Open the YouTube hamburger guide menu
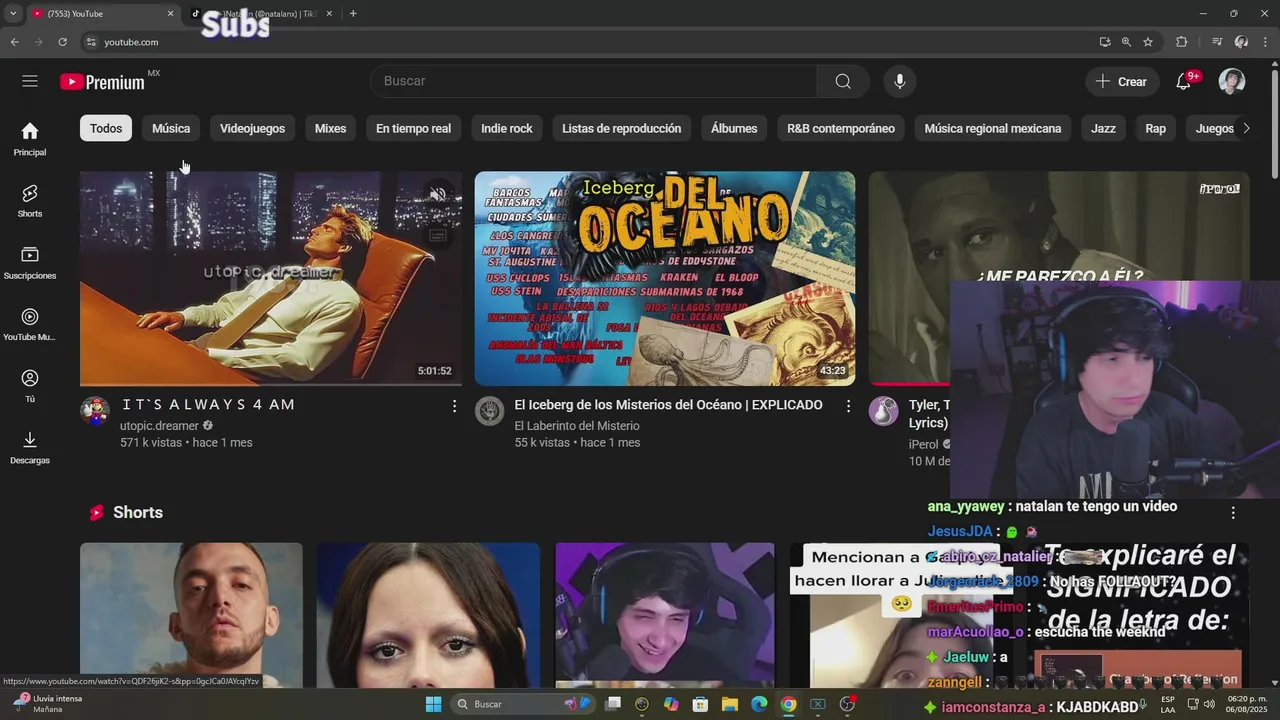Viewport: 1280px width, 720px height. [30, 81]
